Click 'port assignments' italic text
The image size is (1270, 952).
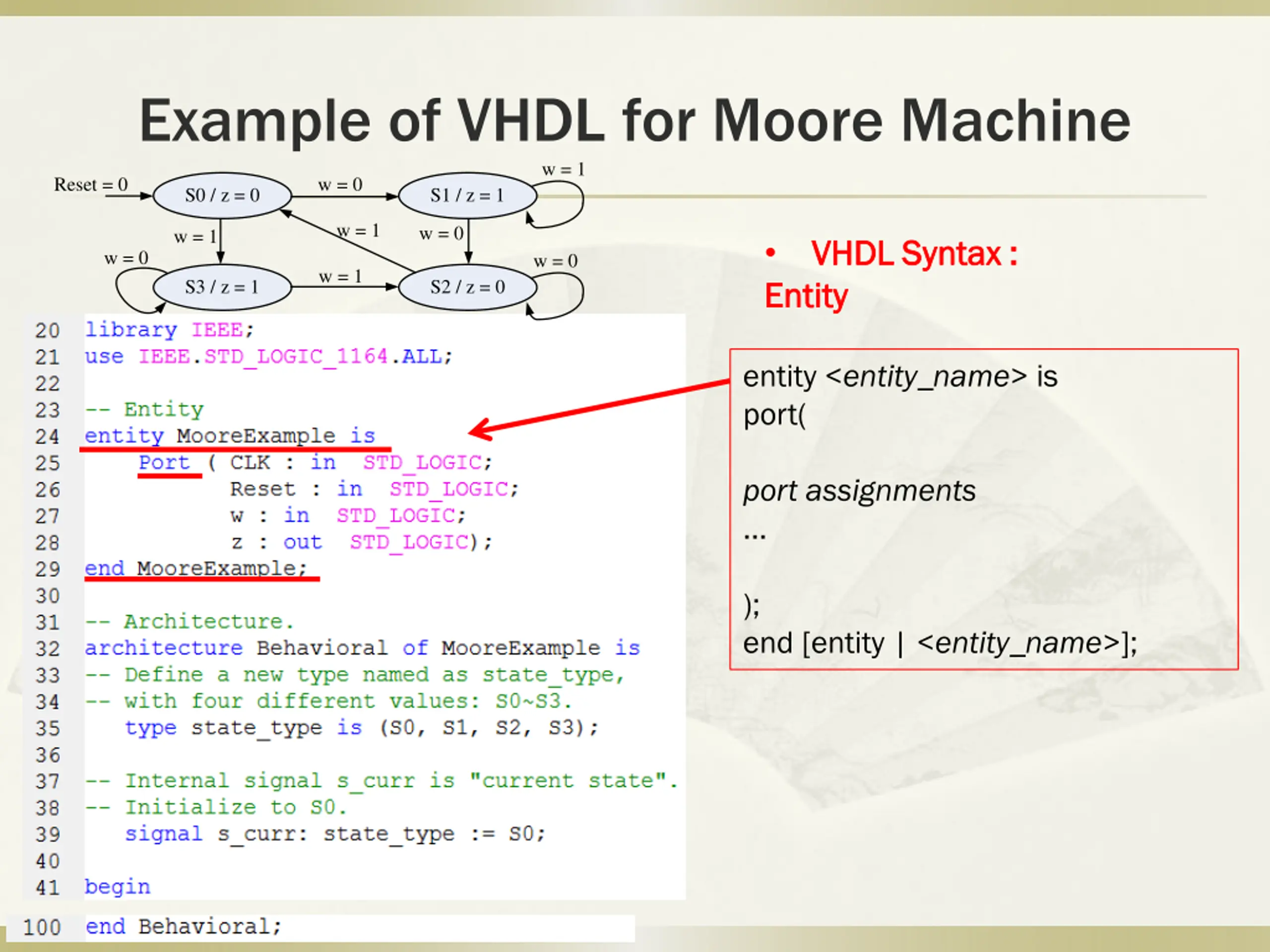[859, 491]
